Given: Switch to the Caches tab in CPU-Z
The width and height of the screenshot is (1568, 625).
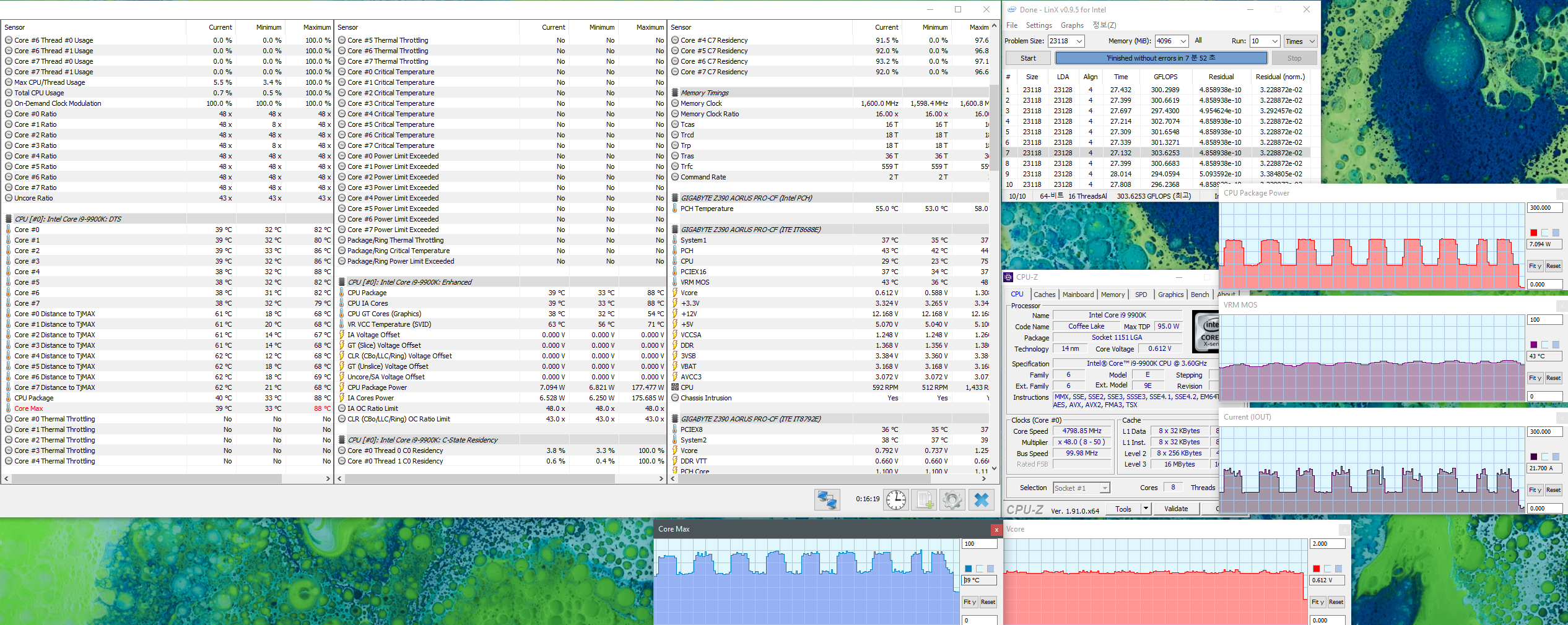Looking at the screenshot, I should click(x=1044, y=295).
